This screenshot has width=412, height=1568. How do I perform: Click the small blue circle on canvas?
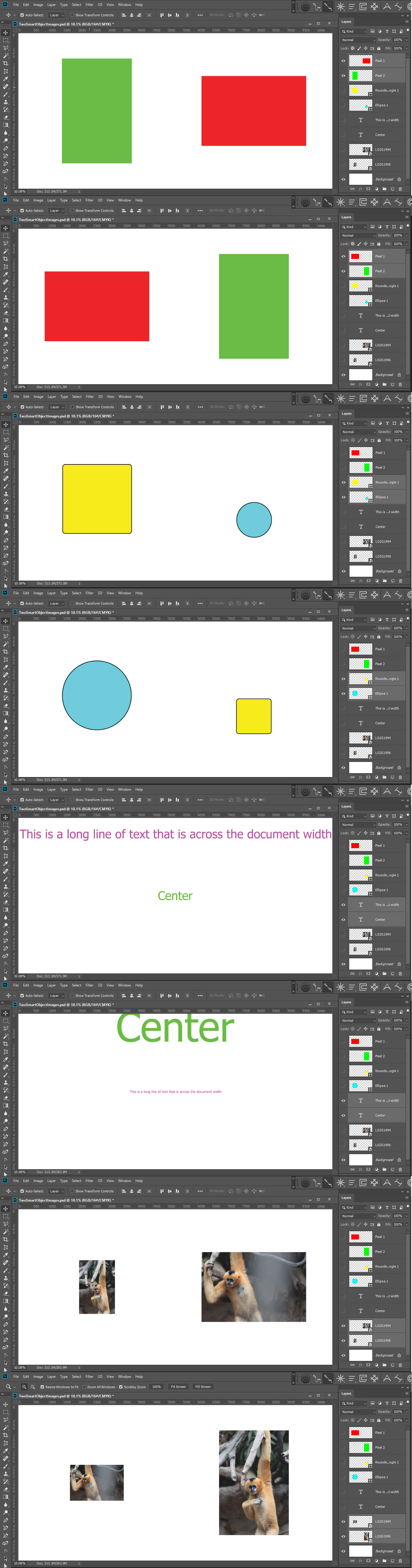[x=254, y=520]
